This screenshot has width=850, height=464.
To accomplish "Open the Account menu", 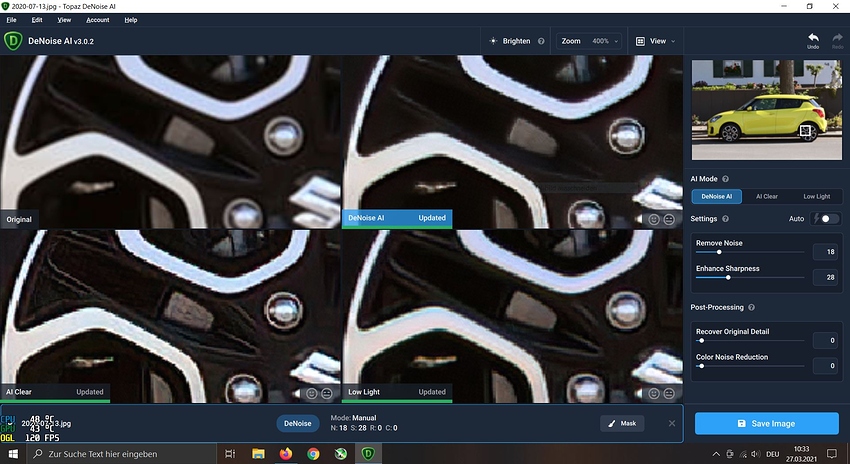I will [x=97, y=20].
